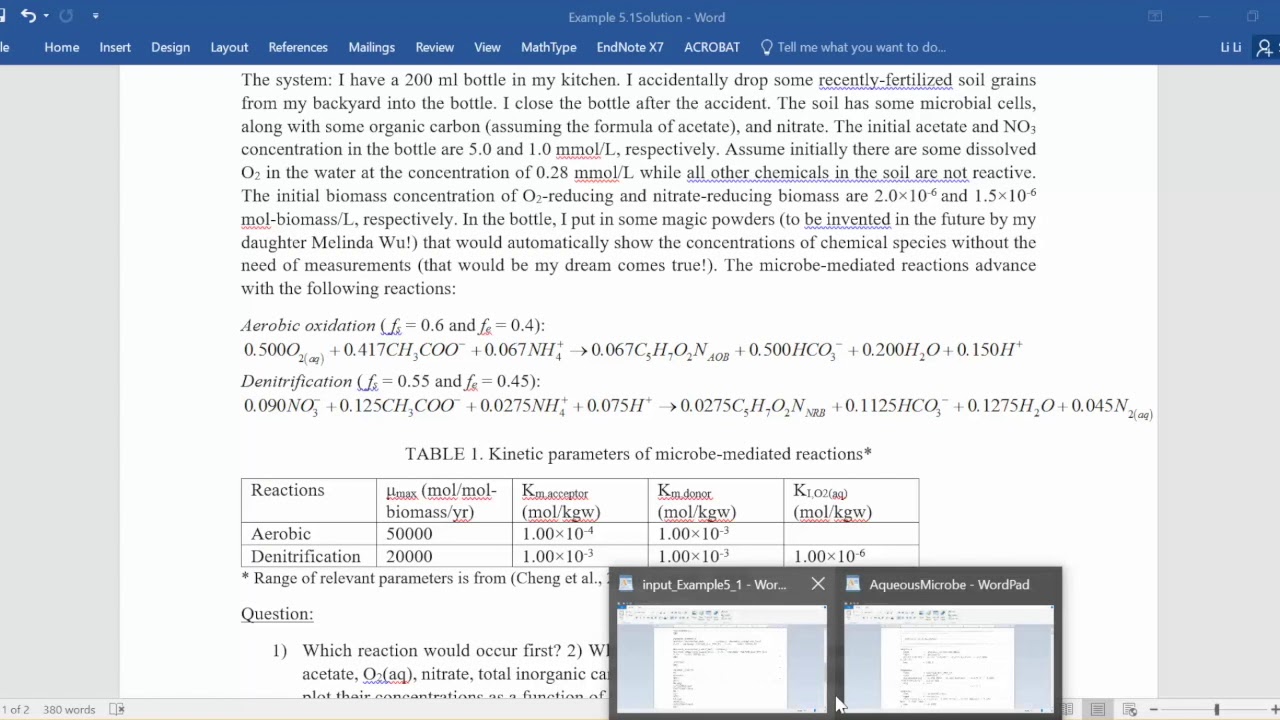
Task: Open the Li Li account menu
Action: [1231, 47]
